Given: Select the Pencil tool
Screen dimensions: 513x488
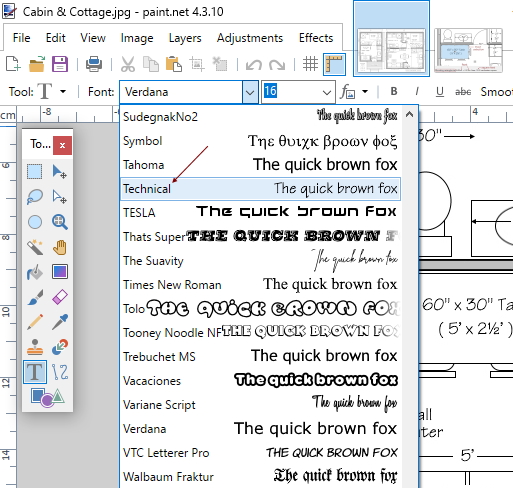Looking at the screenshot, I should click(x=35, y=322).
